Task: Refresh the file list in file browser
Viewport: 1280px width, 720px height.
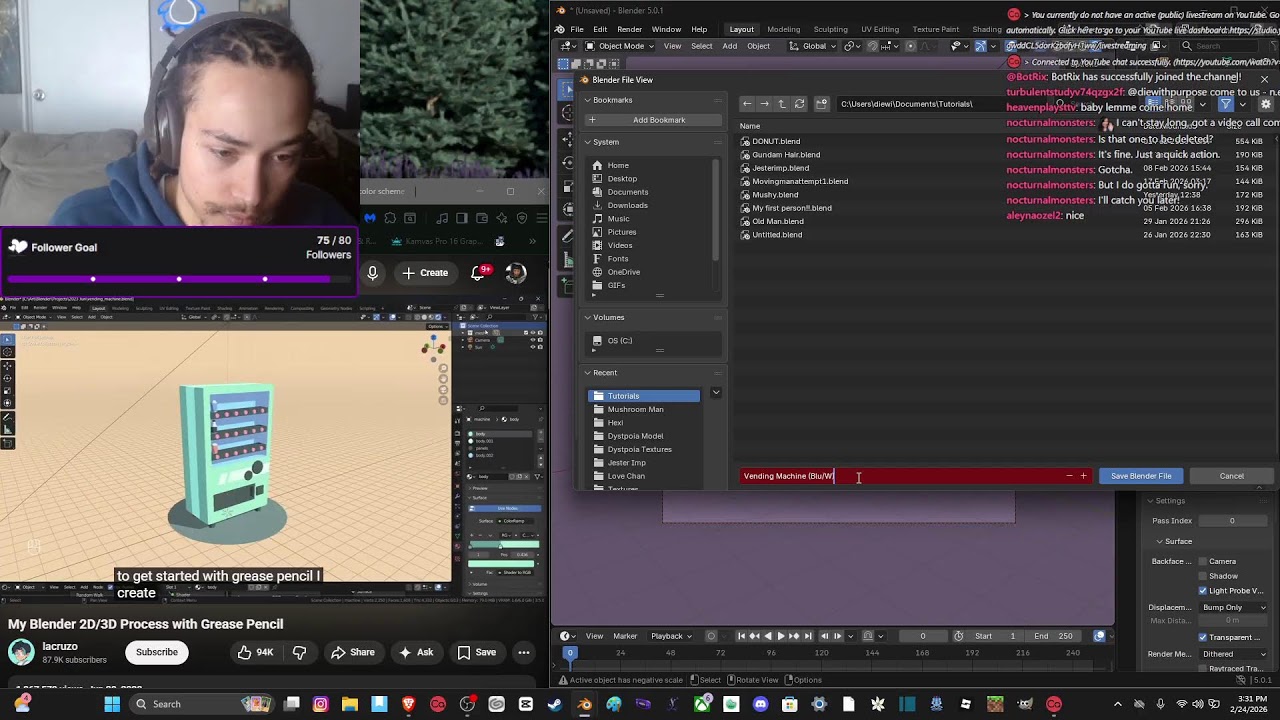Action: 799,104
